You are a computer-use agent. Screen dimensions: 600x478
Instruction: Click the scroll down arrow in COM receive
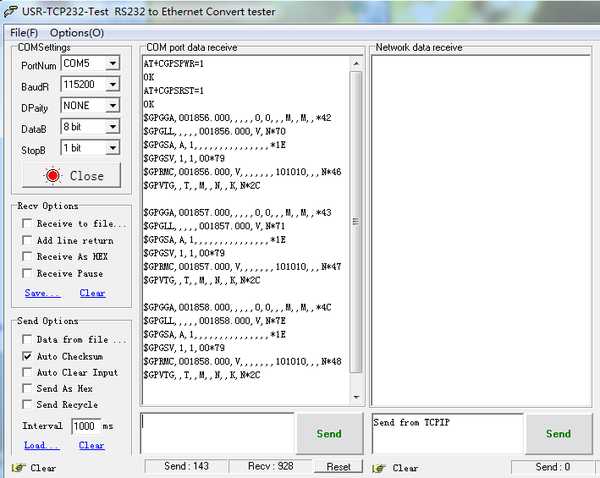coord(356,397)
